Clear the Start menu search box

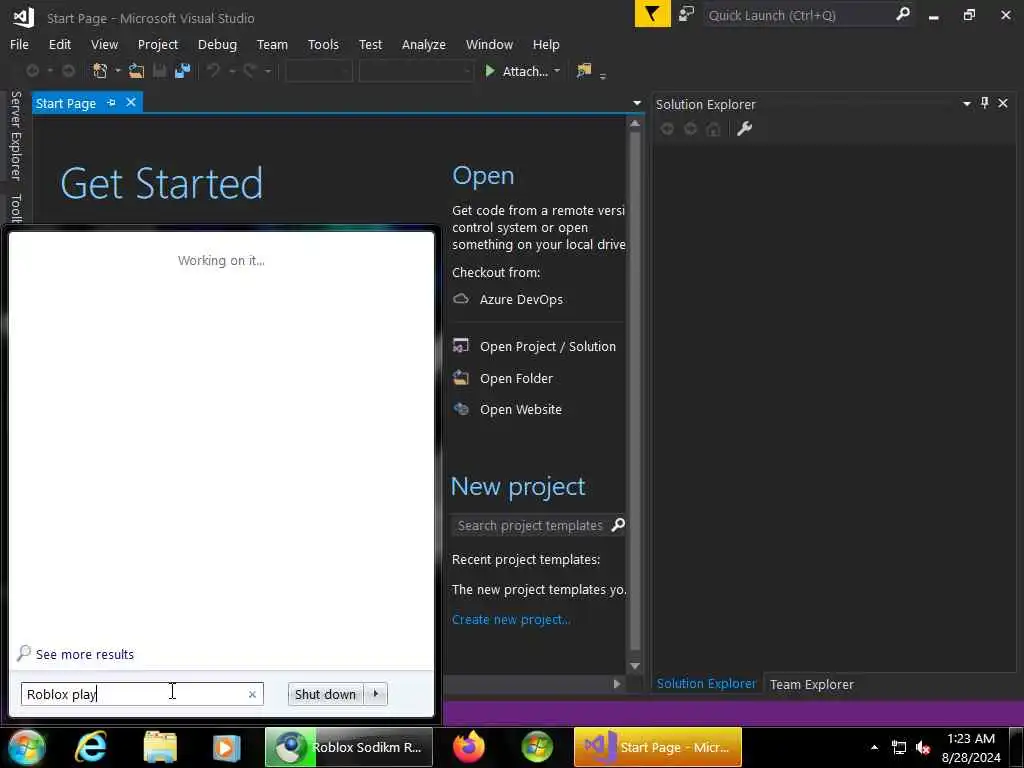coord(252,694)
